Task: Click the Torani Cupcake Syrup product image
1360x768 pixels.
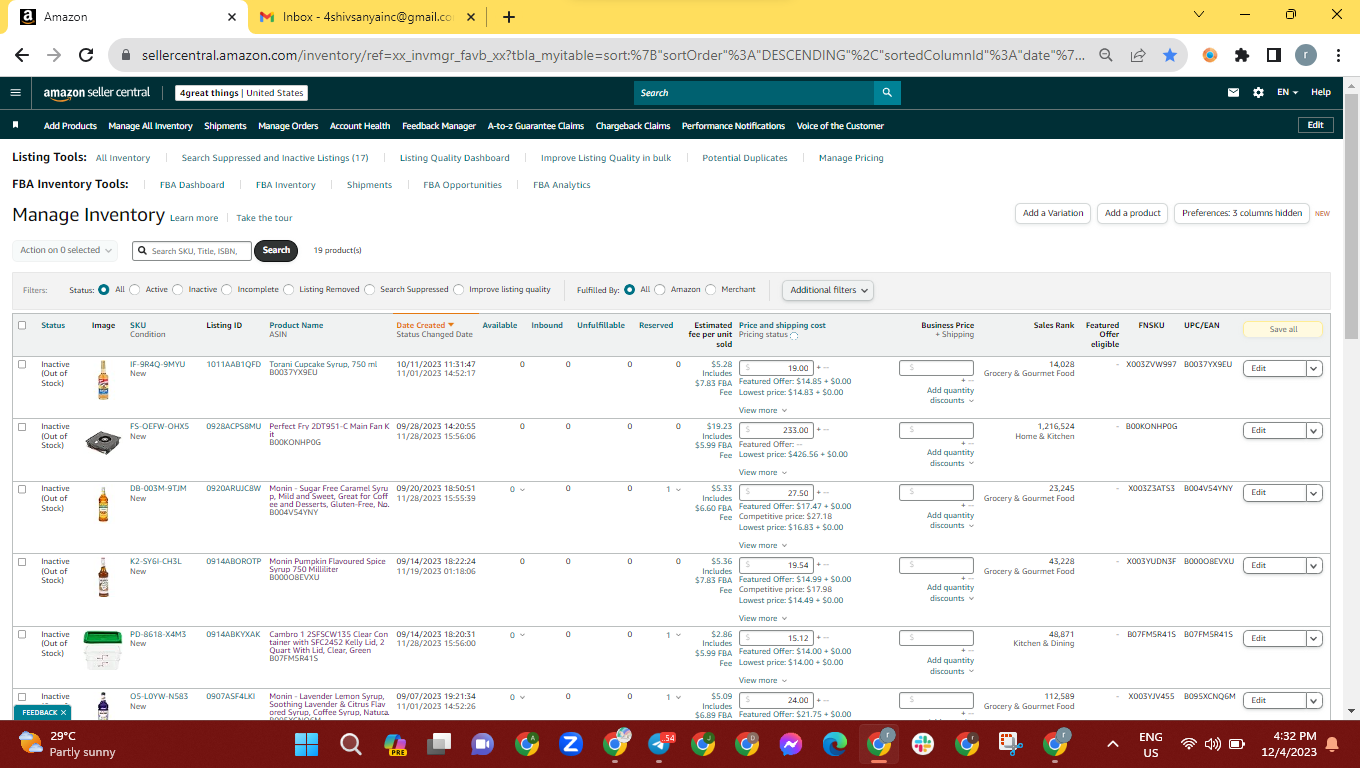Action: (x=103, y=380)
